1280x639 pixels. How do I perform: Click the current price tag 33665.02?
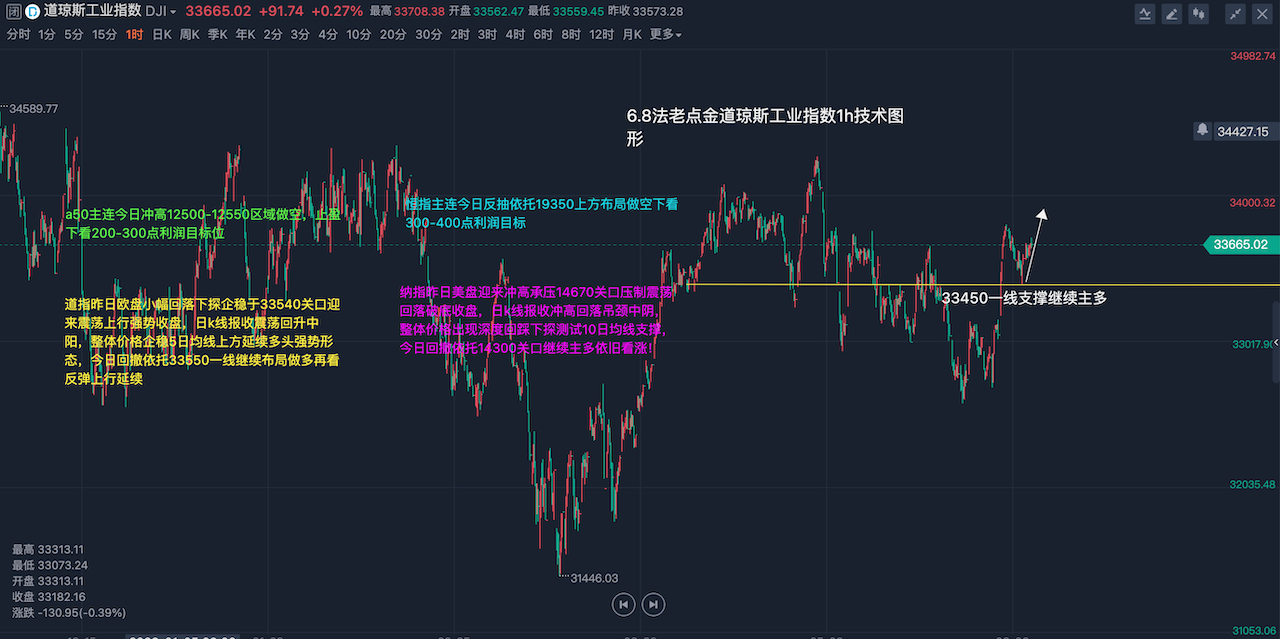pyautogui.click(x=1240, y=245)
